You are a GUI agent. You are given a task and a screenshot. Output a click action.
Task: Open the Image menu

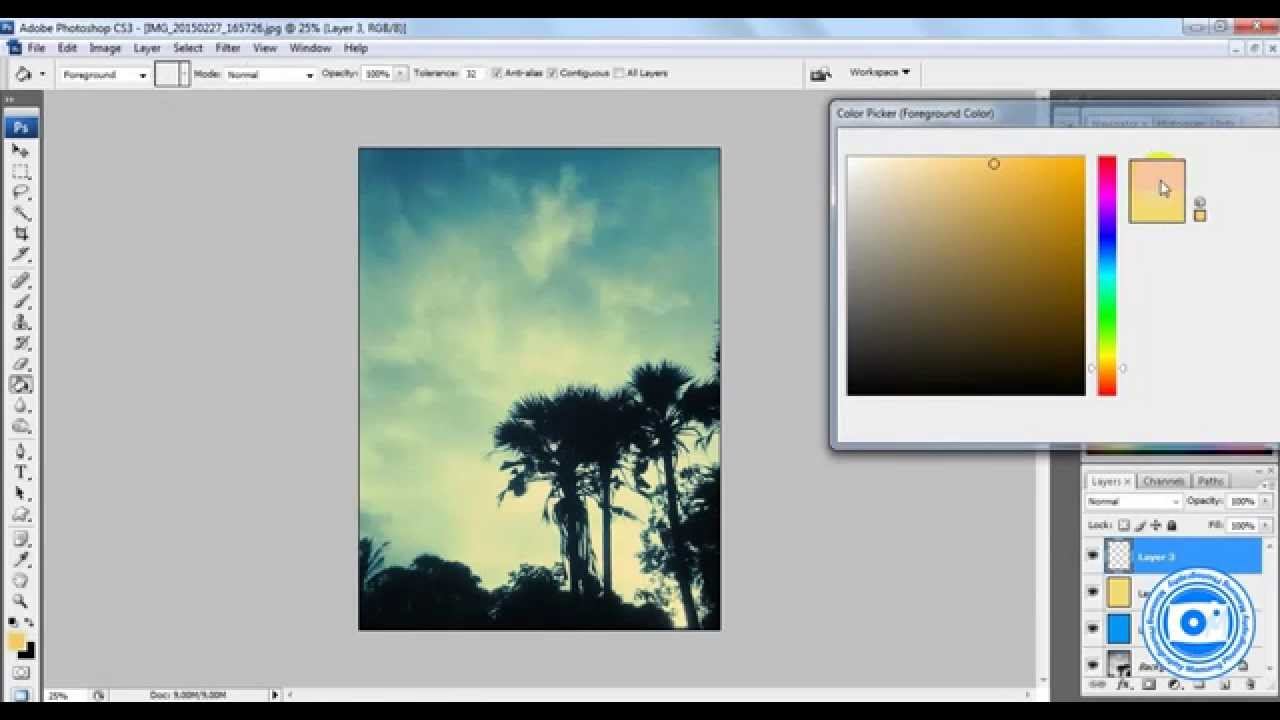(x=105, y=48)
